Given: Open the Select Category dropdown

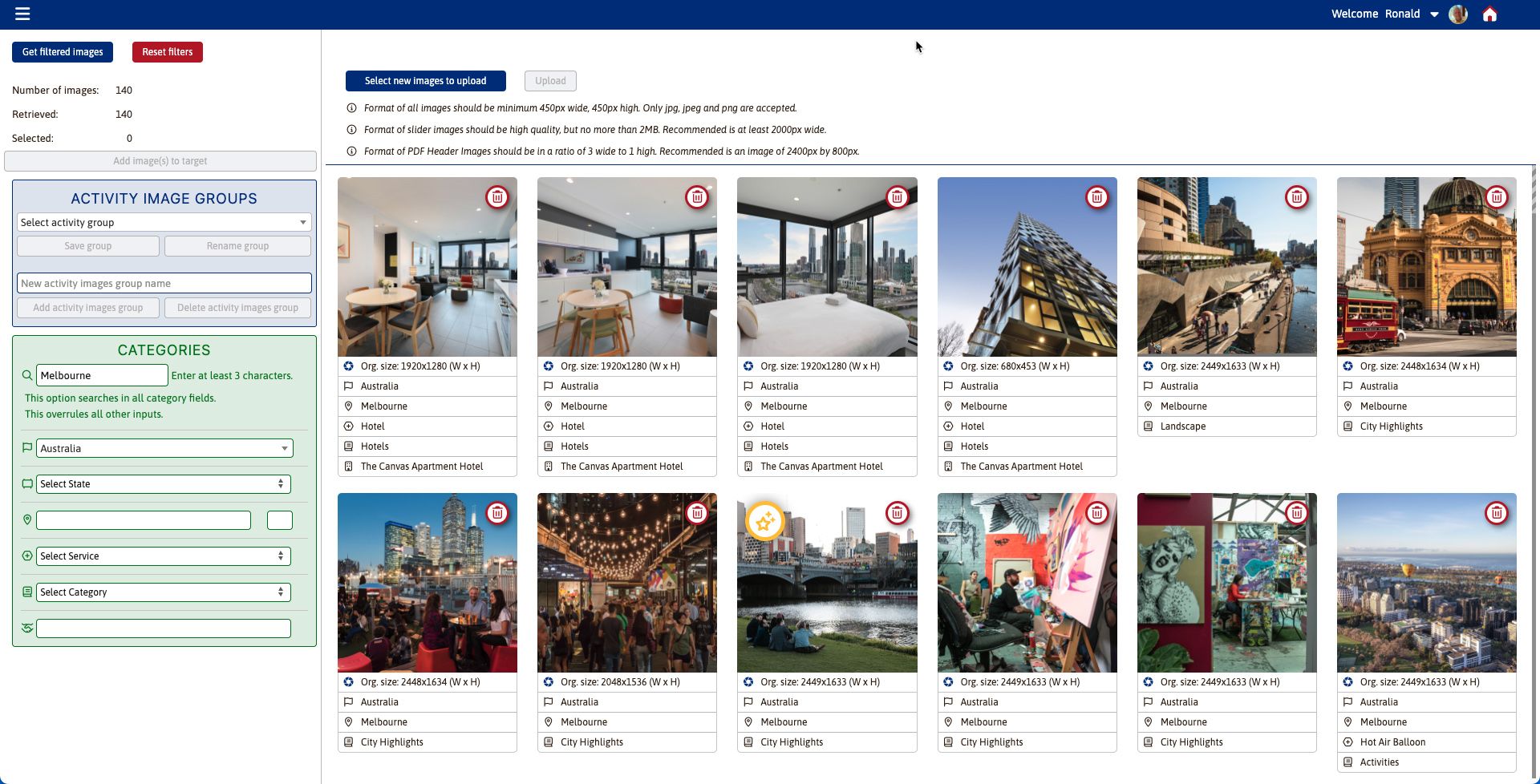Looking at the screenshot, I should coord(164,592).
